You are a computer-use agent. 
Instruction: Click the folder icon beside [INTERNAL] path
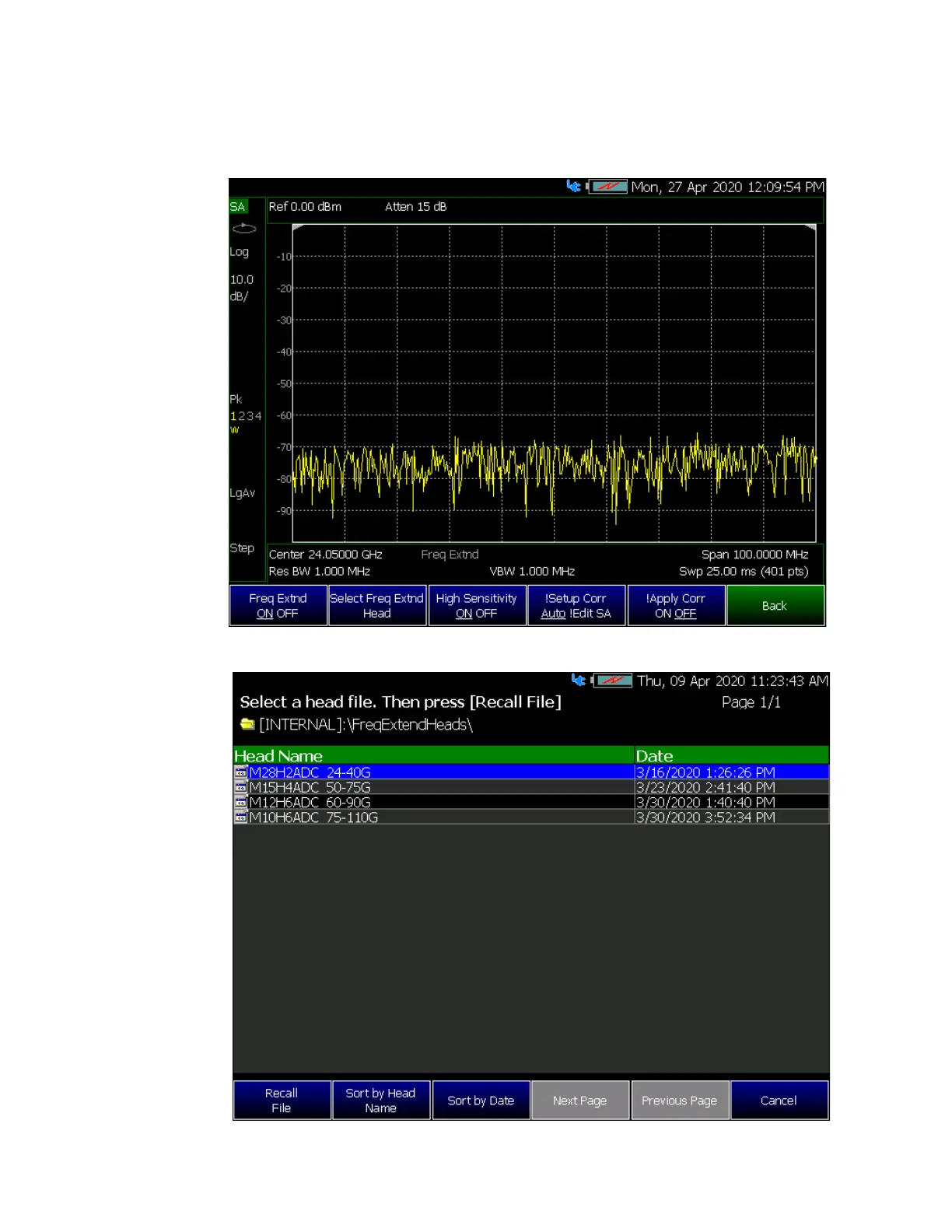[247, 724]
